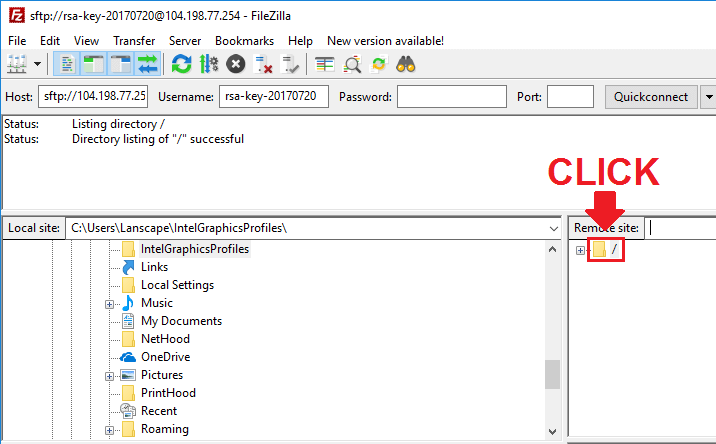Disconnect from the current server
The width and height of the screenshot is (716, 444).
[263, 64]
